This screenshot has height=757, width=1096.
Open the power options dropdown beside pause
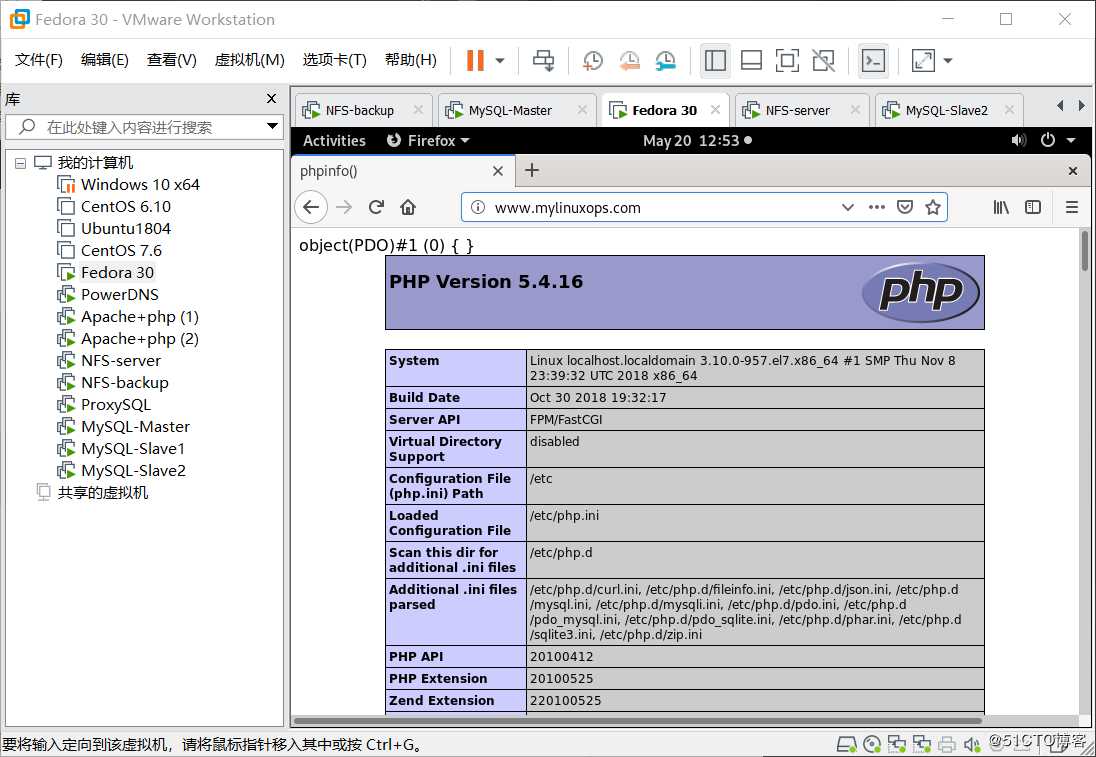point(500,60)
